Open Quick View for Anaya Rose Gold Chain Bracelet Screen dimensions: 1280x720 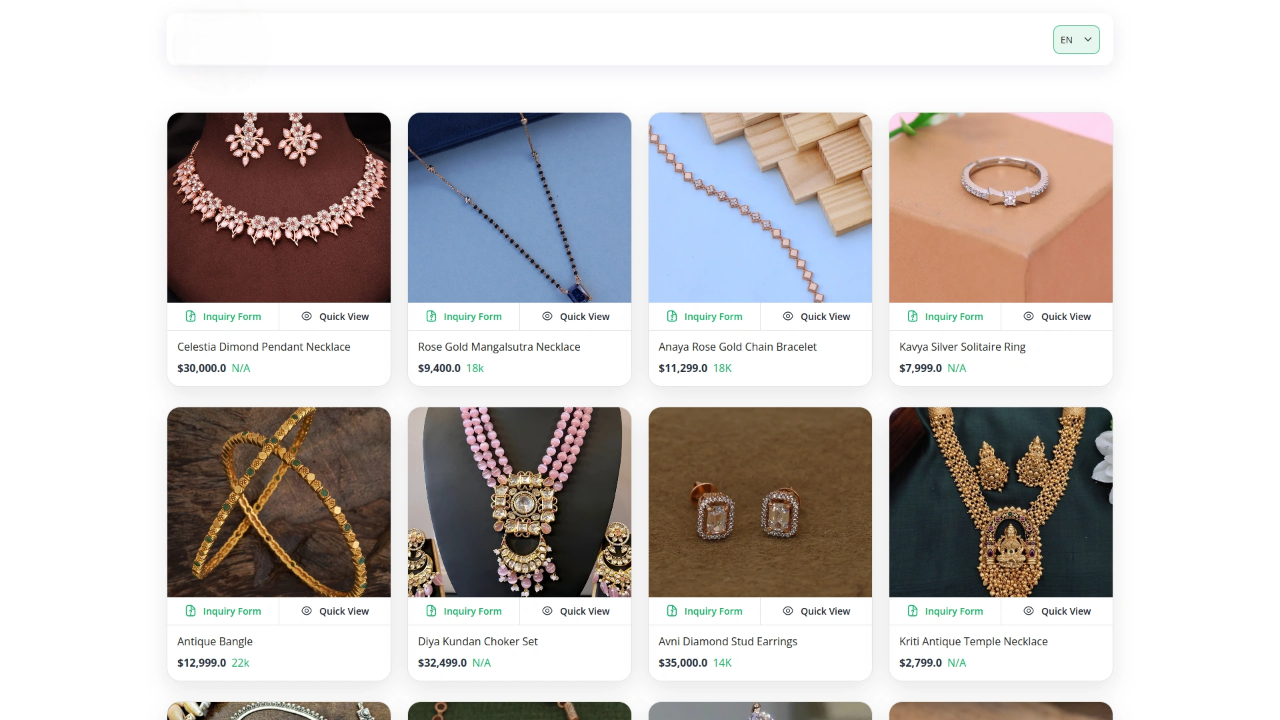click(x=816, y=316)
